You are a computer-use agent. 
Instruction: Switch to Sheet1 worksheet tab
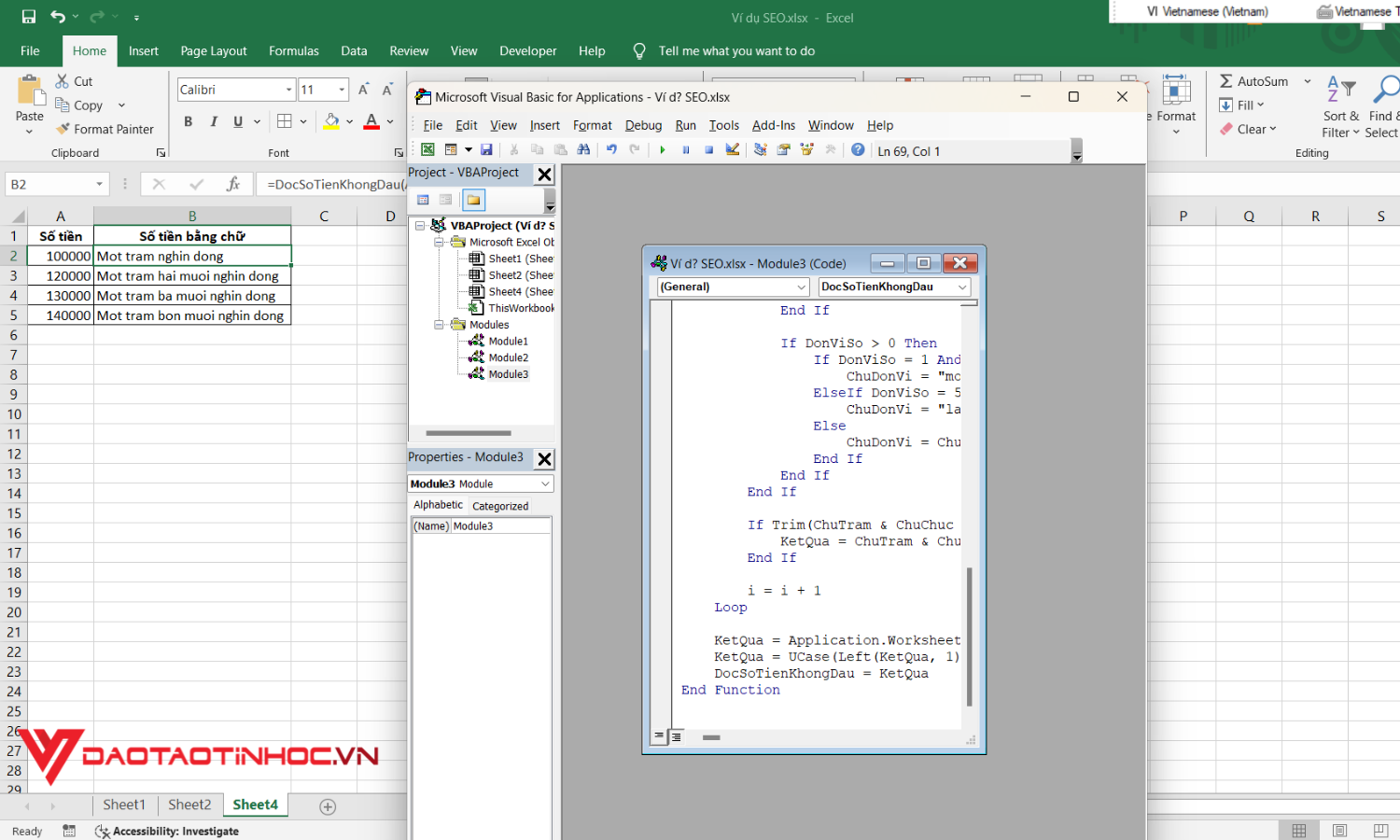[x=124, y=805]
